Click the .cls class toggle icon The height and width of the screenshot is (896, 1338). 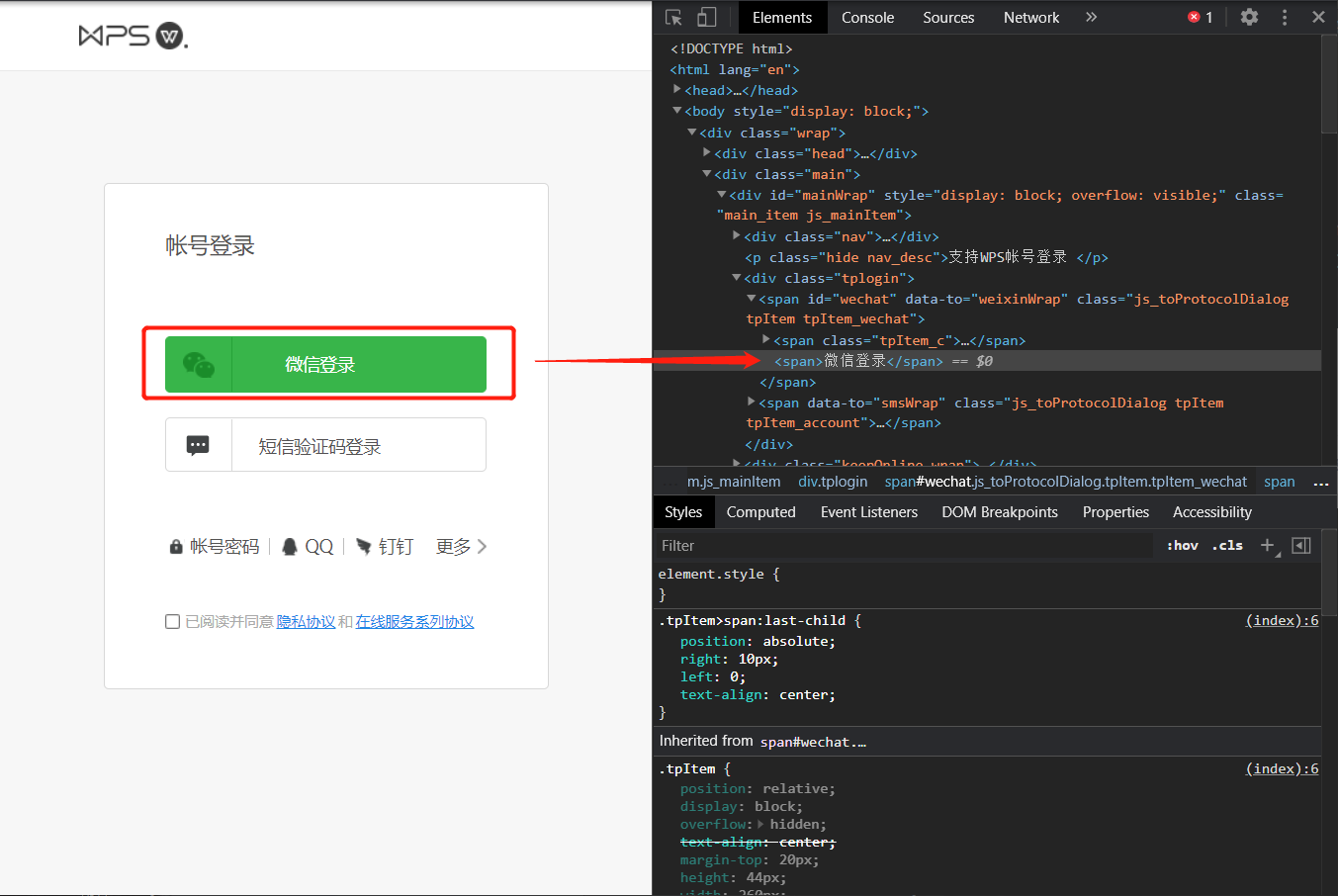tap(1226, 545)
